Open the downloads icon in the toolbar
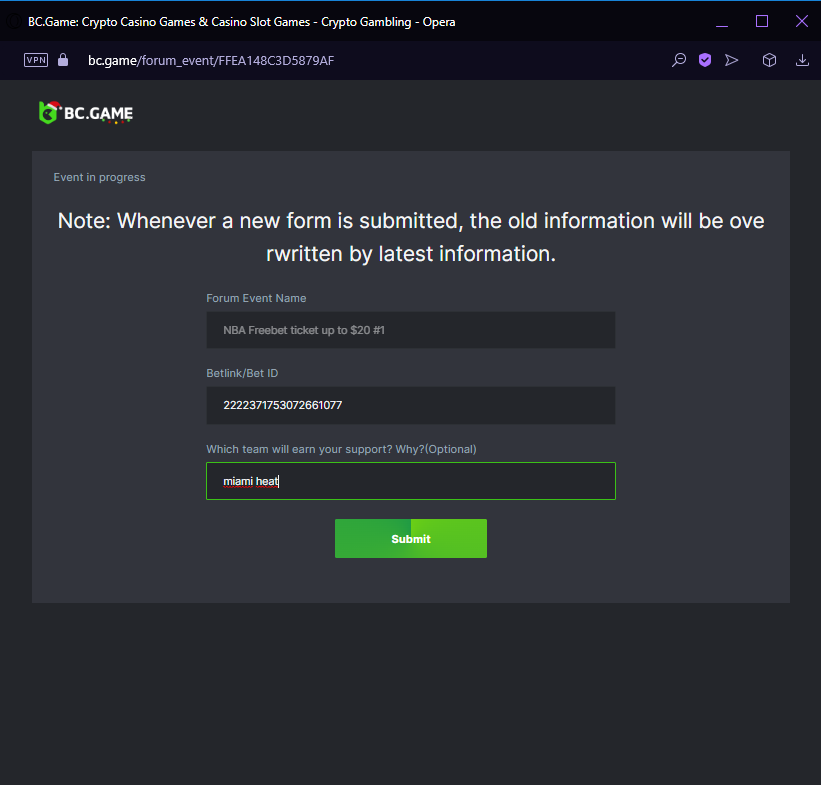The image size is (821, 785). click(x=802, y=60)
